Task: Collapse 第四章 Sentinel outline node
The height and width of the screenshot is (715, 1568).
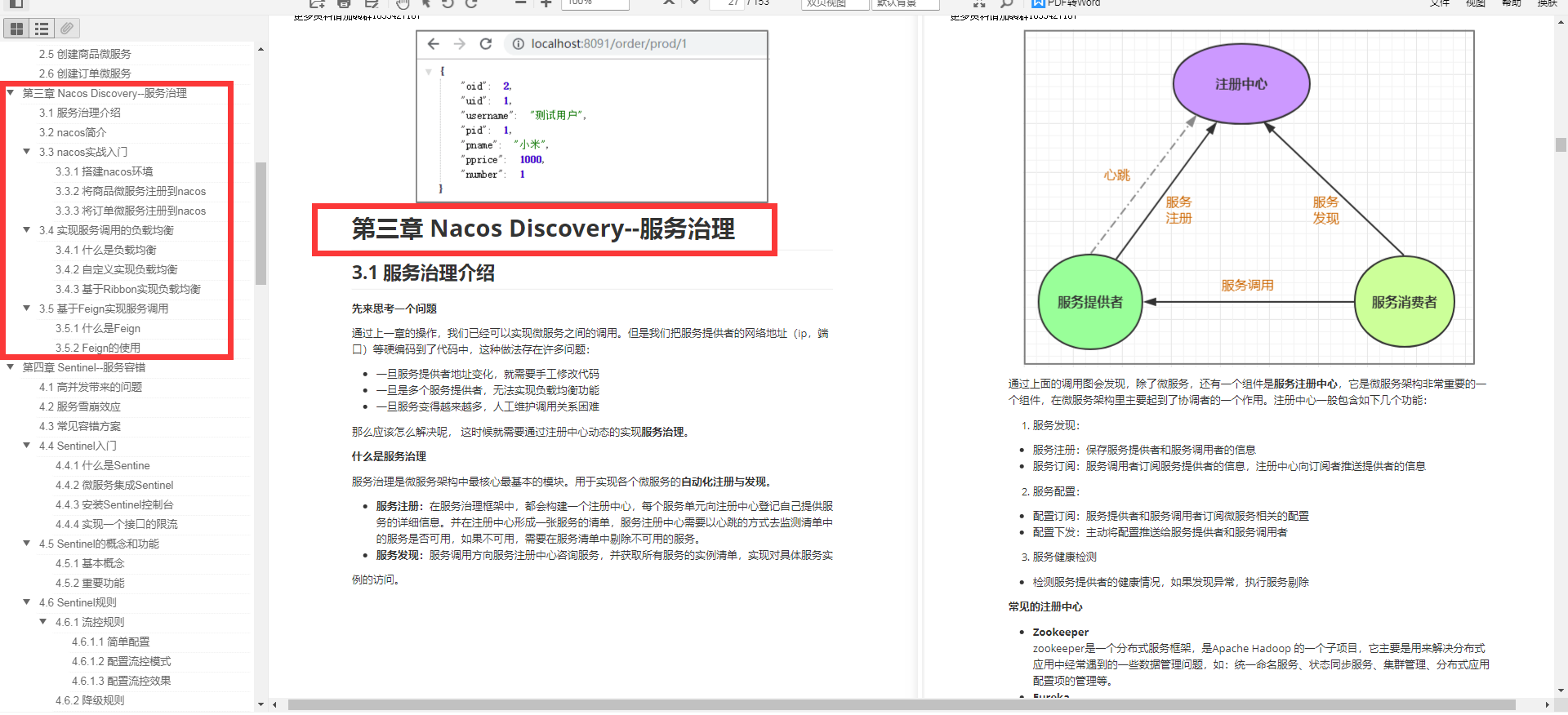Action: click(11, 367)
